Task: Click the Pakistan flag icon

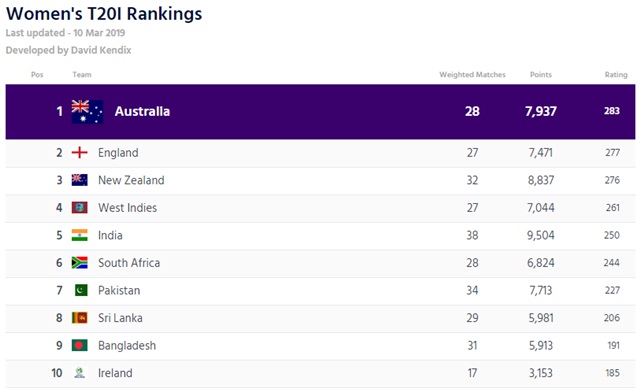Action: click(x=81, y=290)
